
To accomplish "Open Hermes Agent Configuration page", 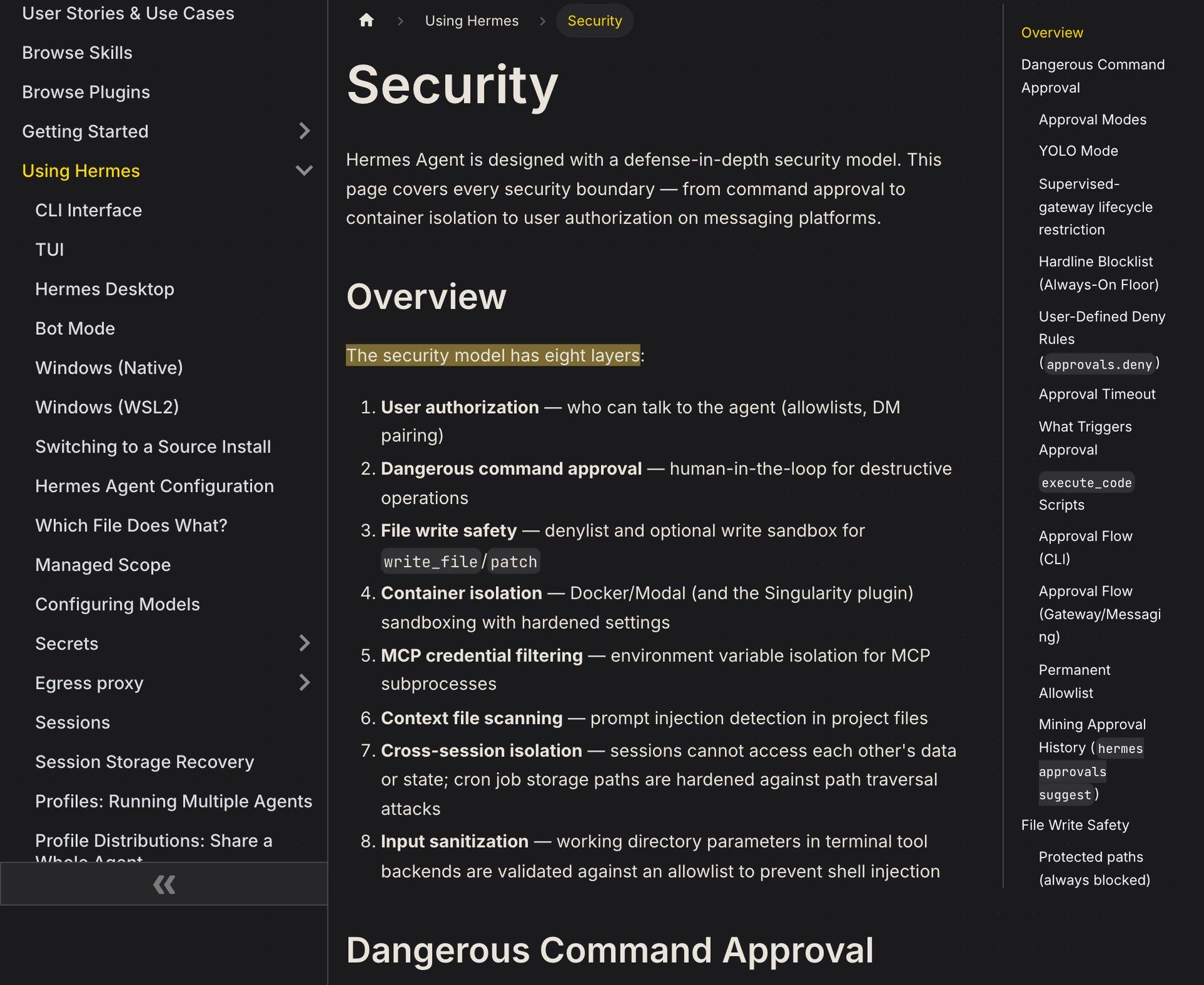I will pos(154,486).
